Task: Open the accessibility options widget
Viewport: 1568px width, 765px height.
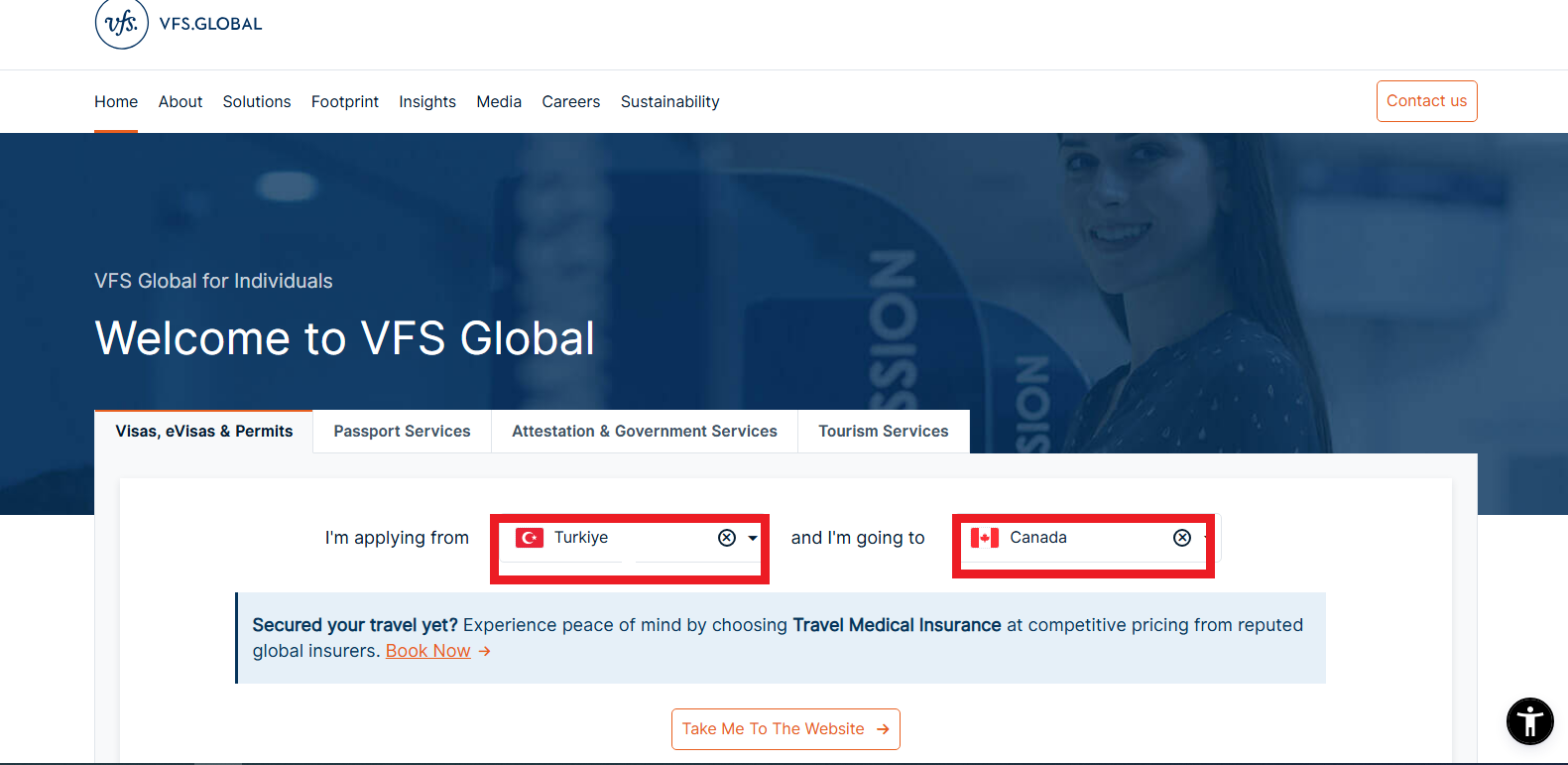Action: point(1529,721)
